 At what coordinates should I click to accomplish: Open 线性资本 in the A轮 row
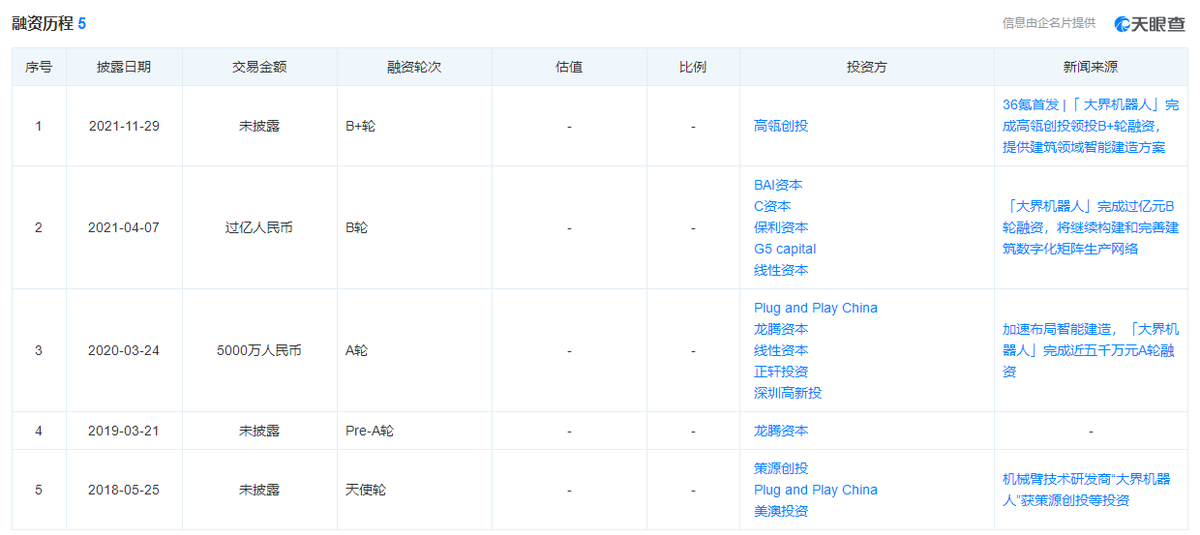click(x=781, y=350)
